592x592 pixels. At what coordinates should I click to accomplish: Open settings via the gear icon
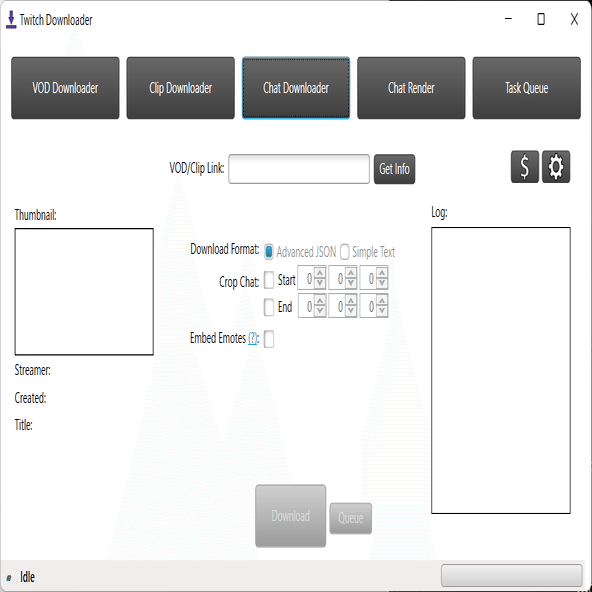pos(556,167)
